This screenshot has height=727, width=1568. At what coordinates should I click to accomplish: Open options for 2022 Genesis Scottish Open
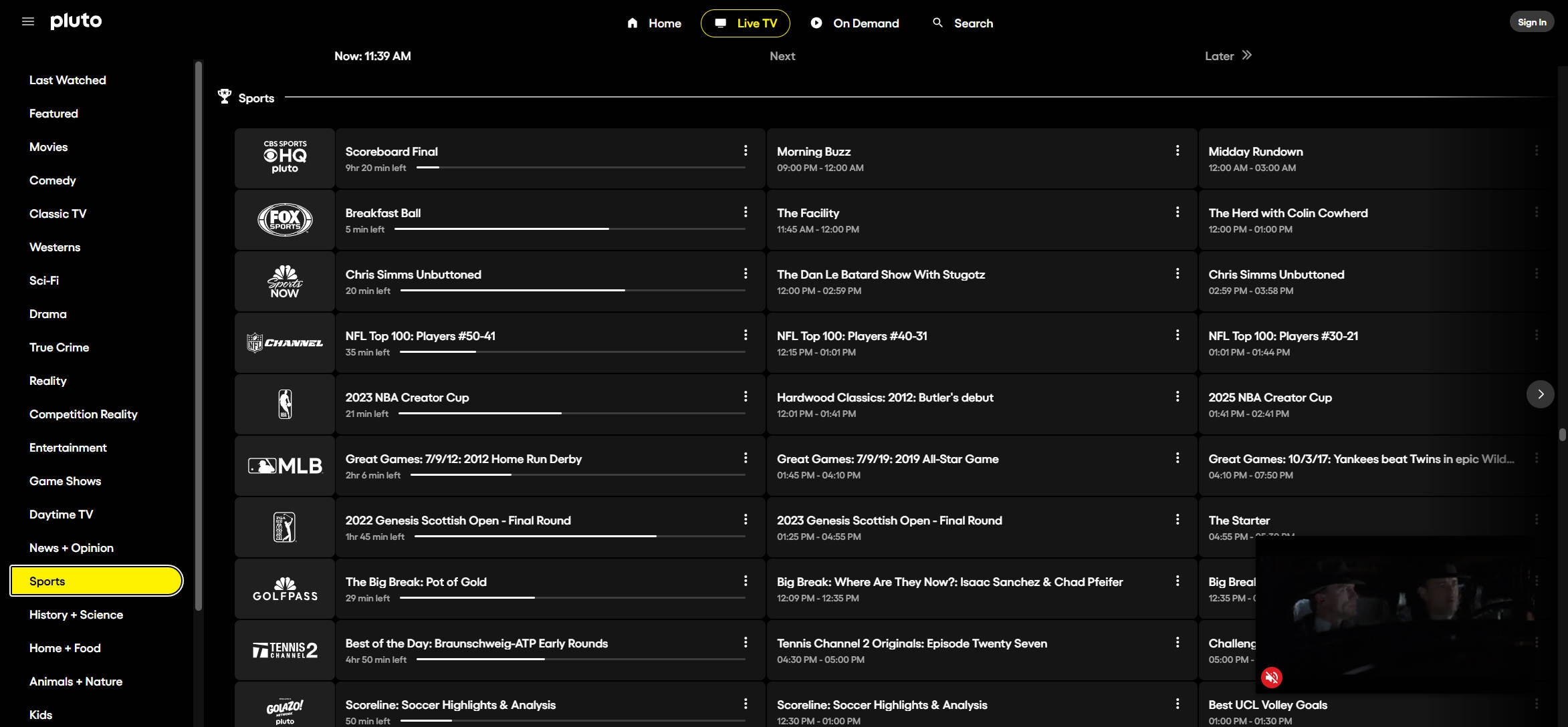coord(746,520)
